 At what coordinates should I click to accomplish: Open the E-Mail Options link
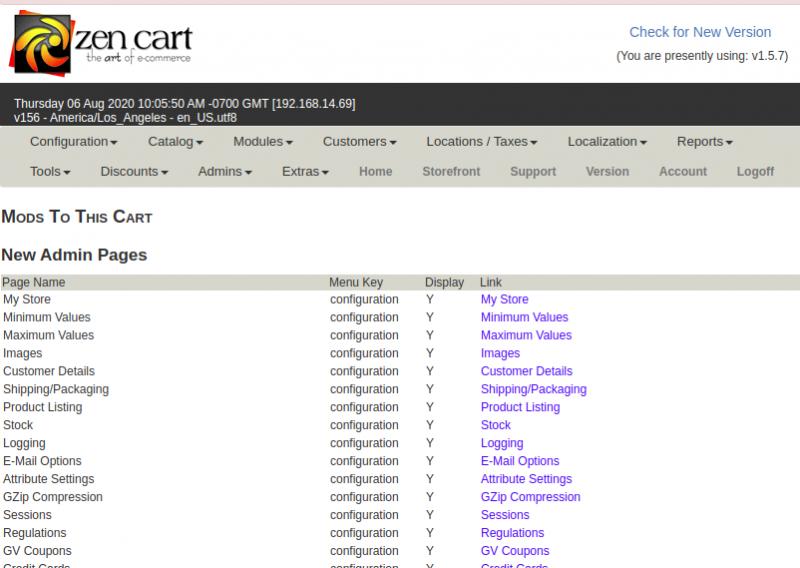tap(520, 461)
